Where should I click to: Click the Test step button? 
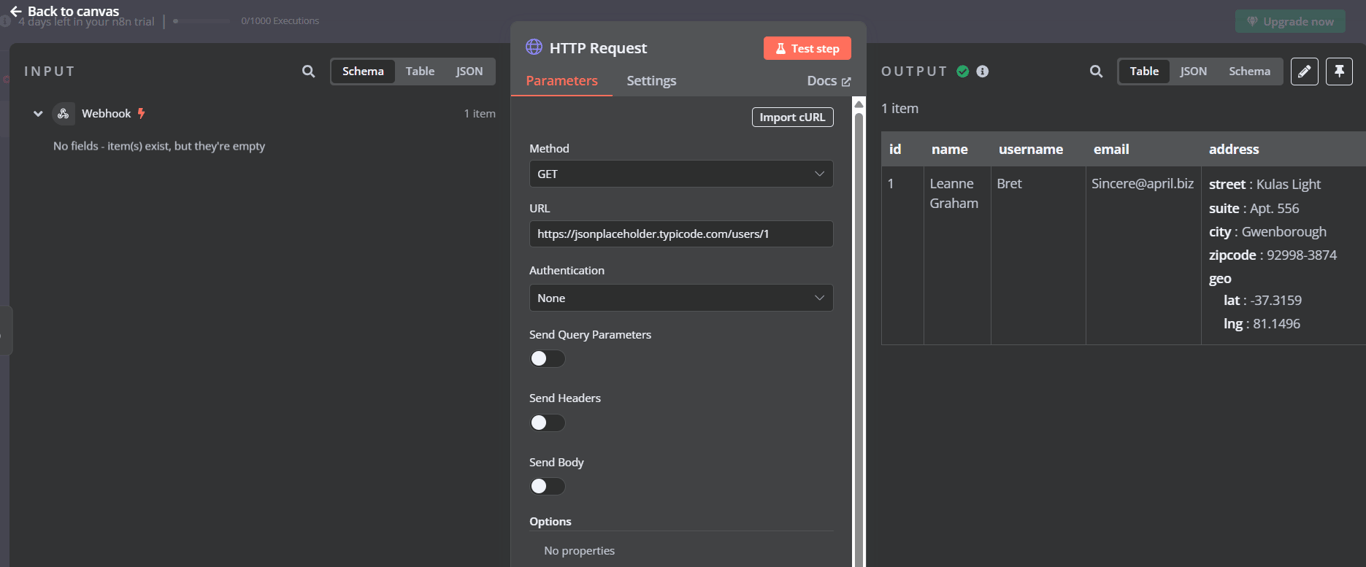click(807, 49)
